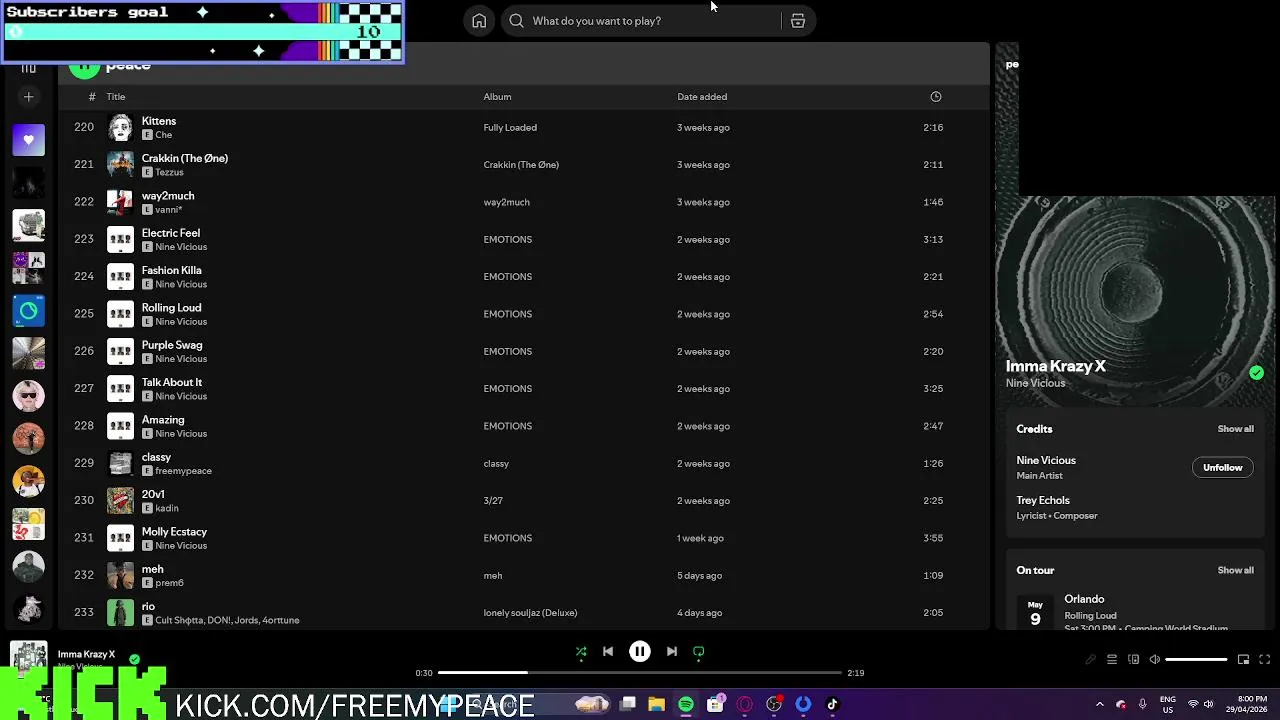The image size is (1280, 720).
Task: Show lyrics via microphone icon in player bar
Action: coord(1091,660)
